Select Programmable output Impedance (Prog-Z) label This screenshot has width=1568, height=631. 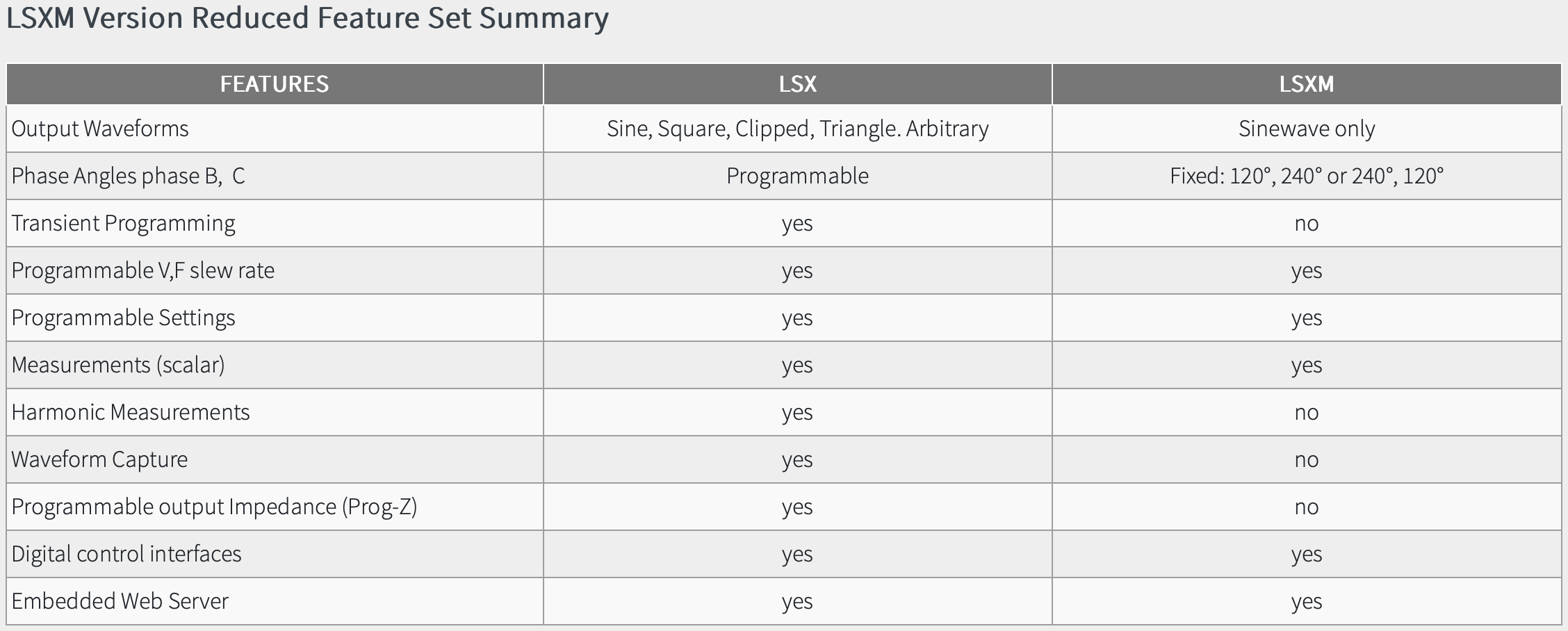(214, 507)
